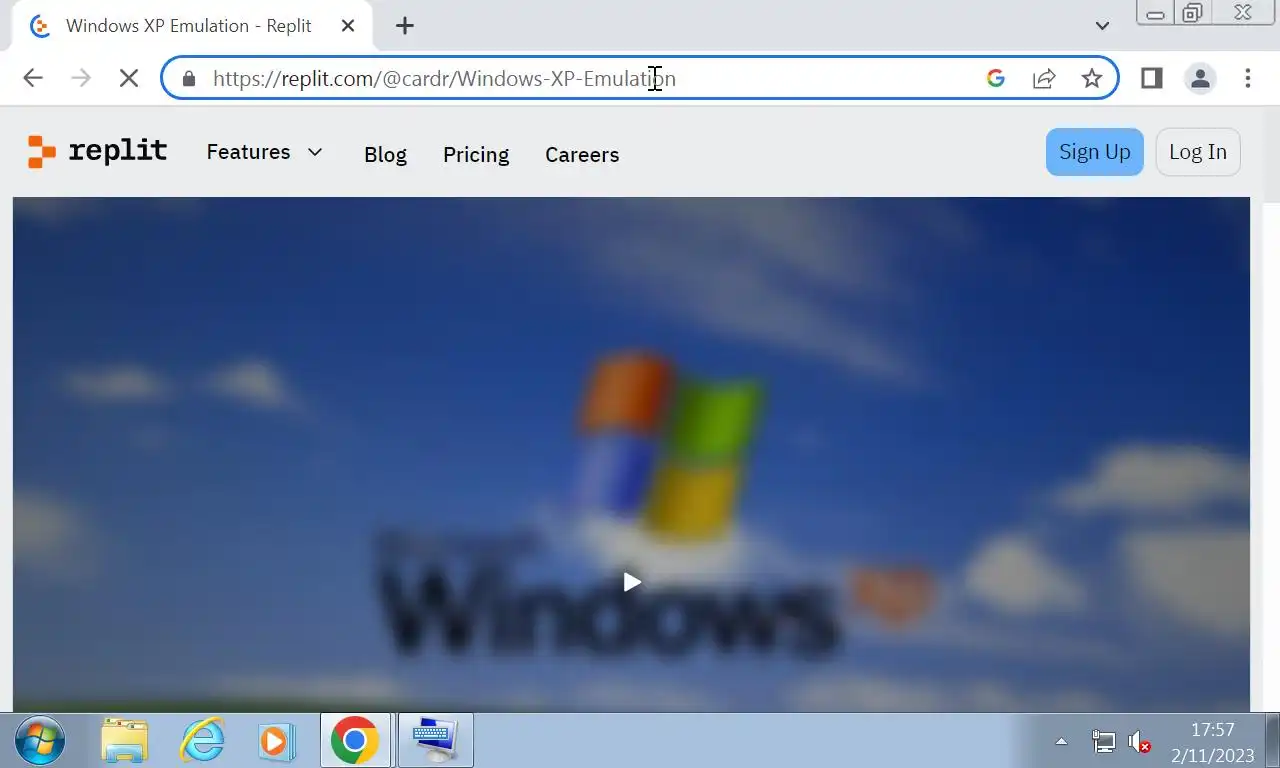The height and width of the screenshot is (768, 1280).
Task: Click the Log In button
Action: pyautogui.click(x=1198, y=152)
